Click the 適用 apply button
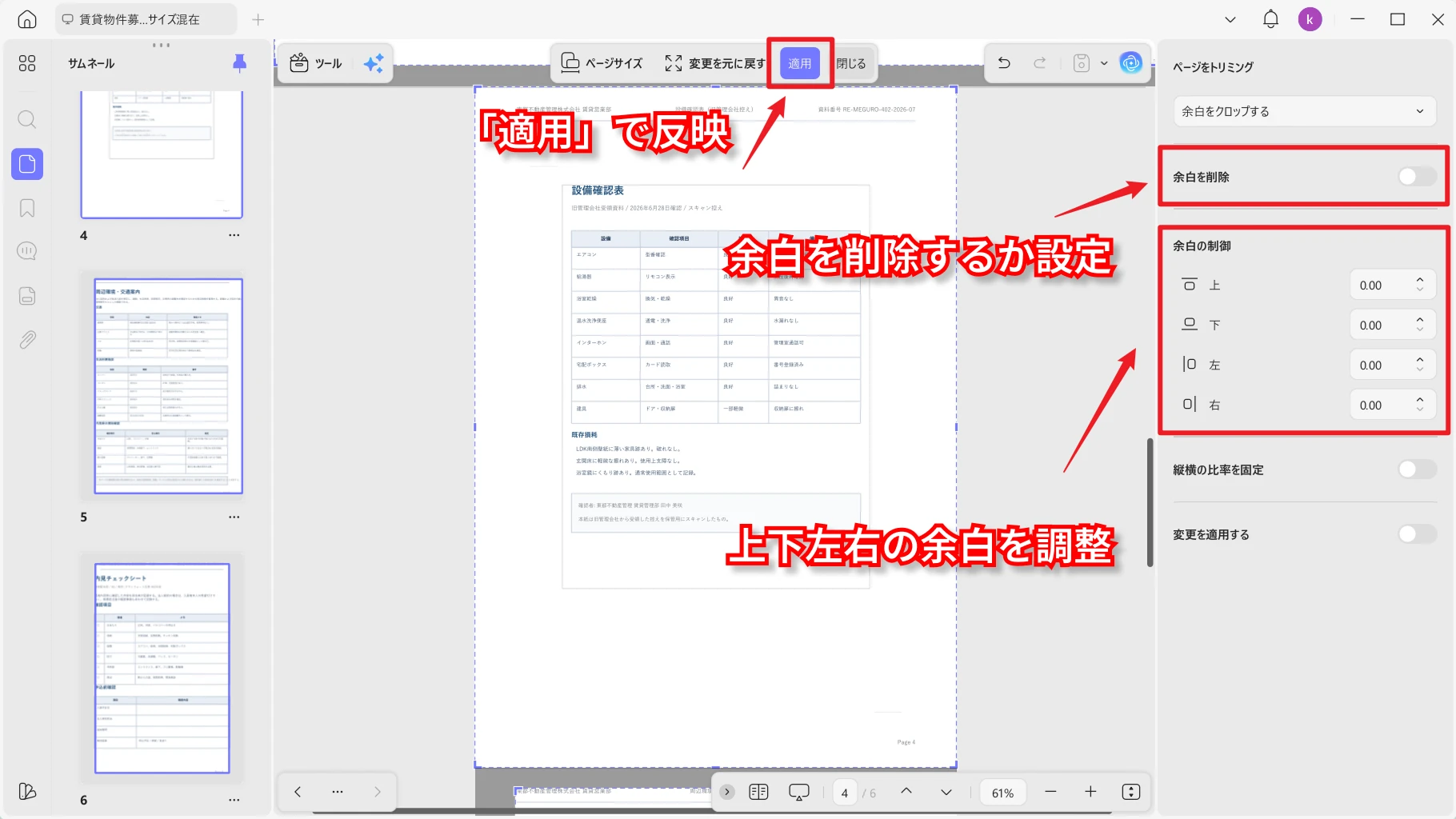This screenshot has height=819, width=1456. [800, 63]
